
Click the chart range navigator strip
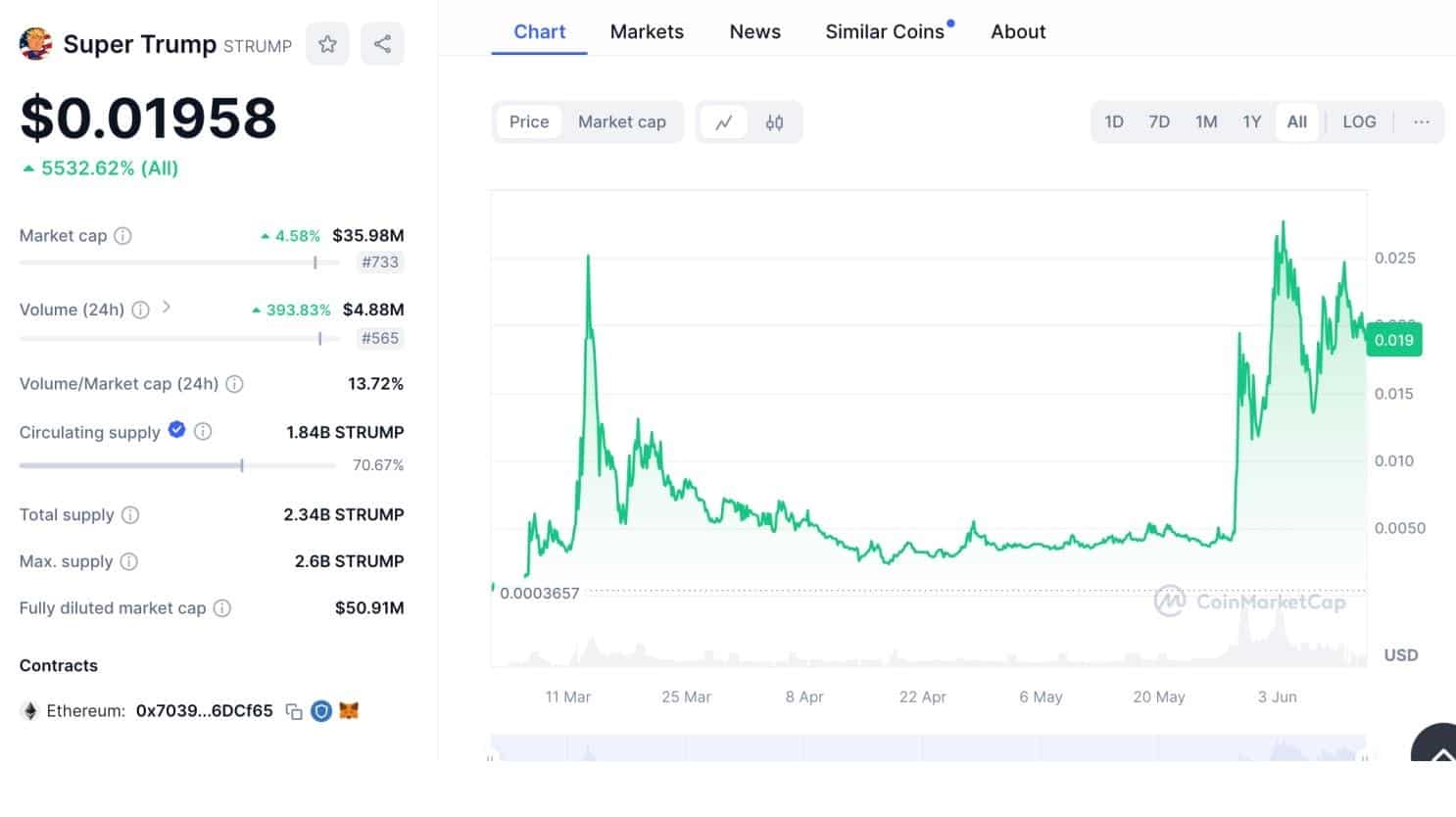[928, 747]
